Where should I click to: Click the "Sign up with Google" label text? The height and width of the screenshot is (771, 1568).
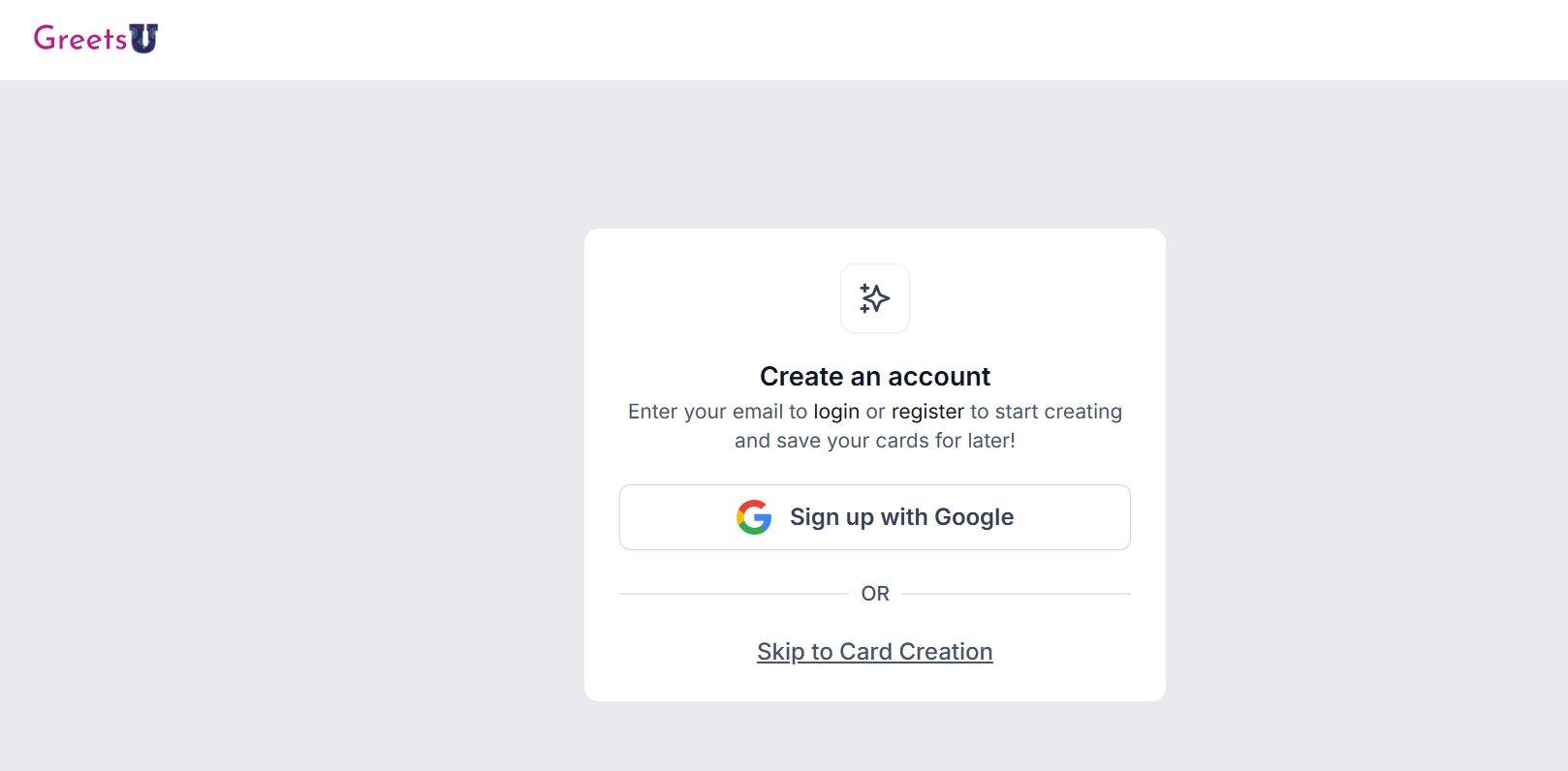901,517
